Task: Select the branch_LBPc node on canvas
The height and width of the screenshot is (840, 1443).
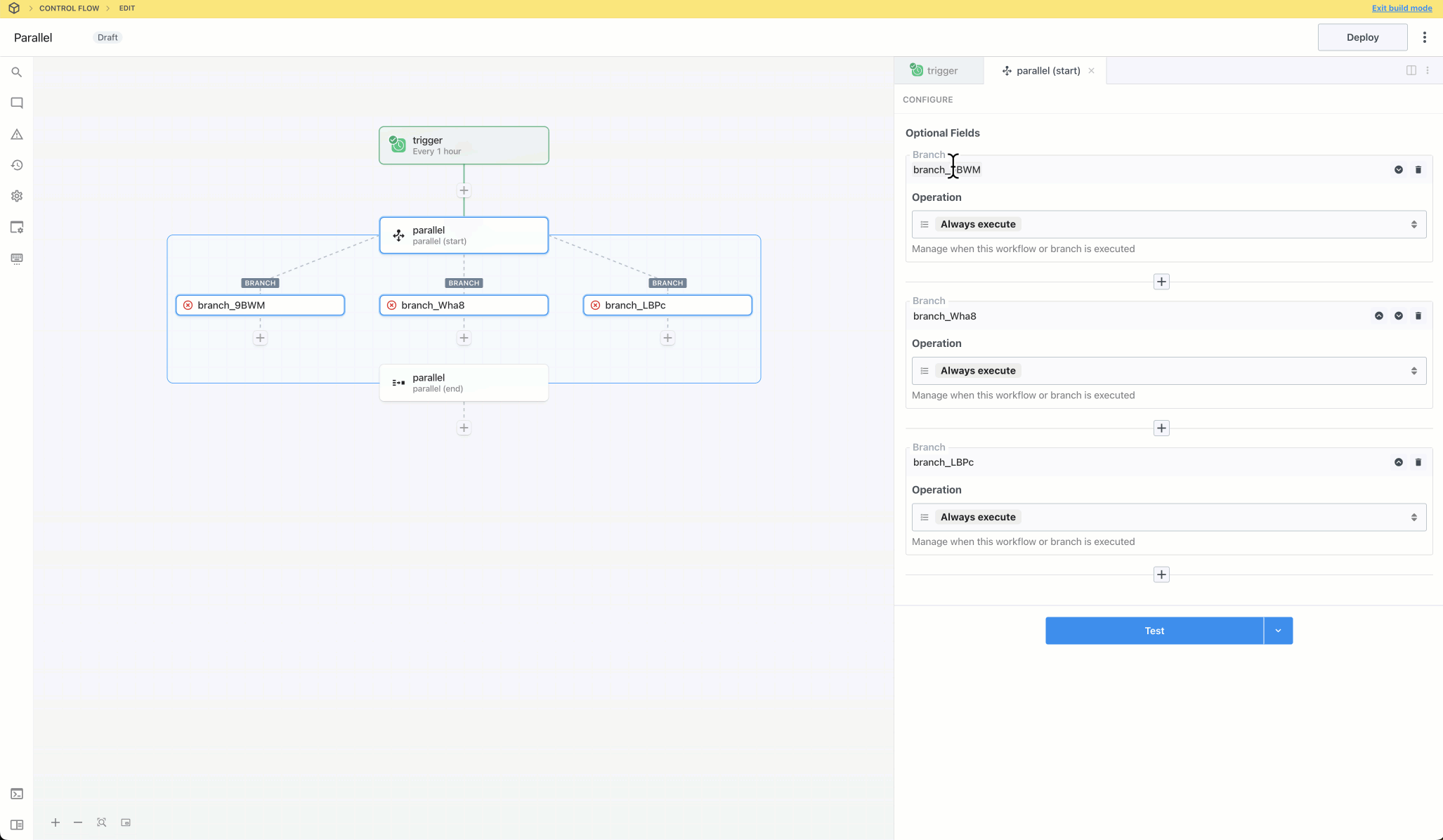Action: tap(667, 306)
